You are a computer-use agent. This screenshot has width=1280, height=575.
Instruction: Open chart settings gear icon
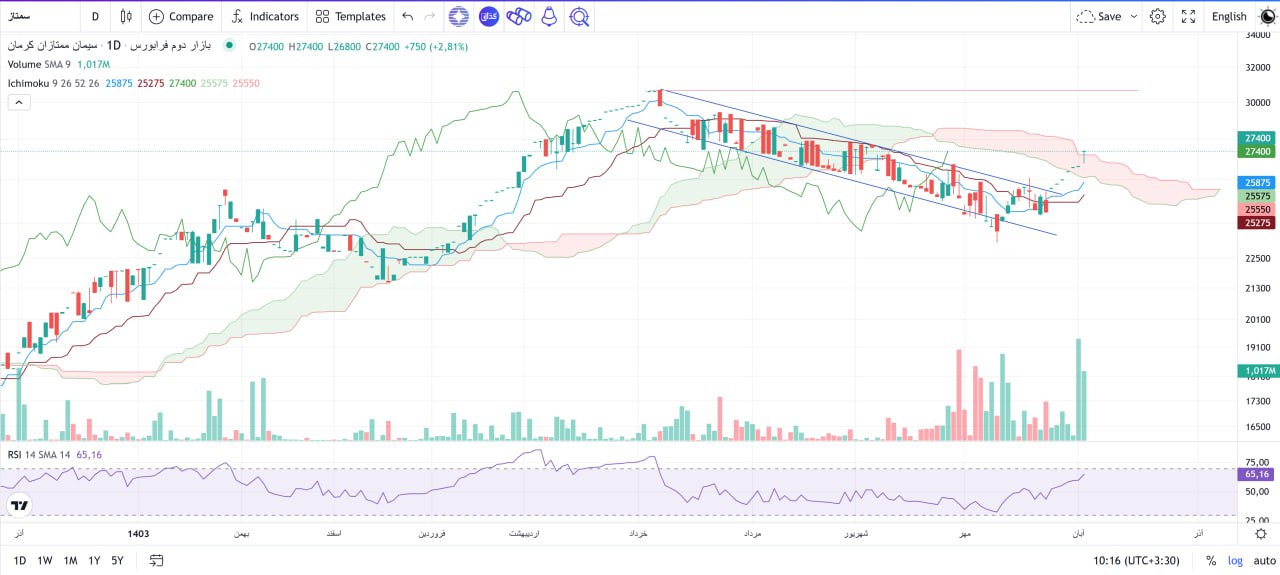[x=1158, y=16]
